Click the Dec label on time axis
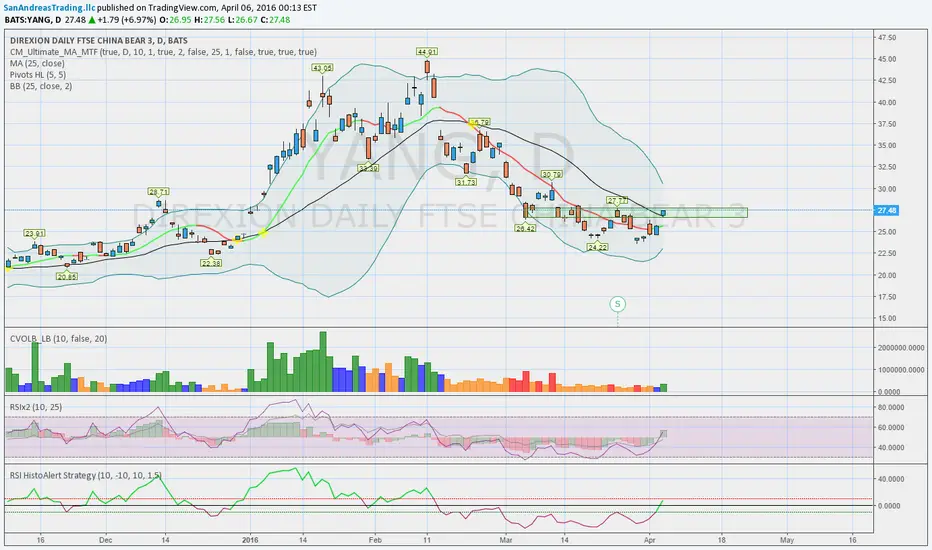The image size is (932, 550). pyautogui.click(x=106, y=540)
